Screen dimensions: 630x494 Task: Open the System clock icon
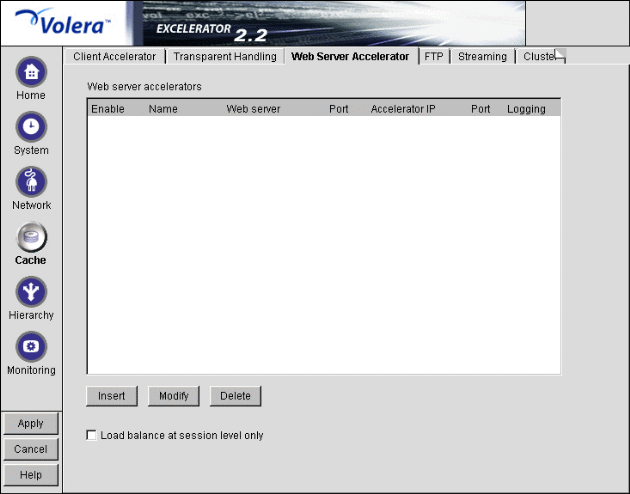[x=31, y=127]
